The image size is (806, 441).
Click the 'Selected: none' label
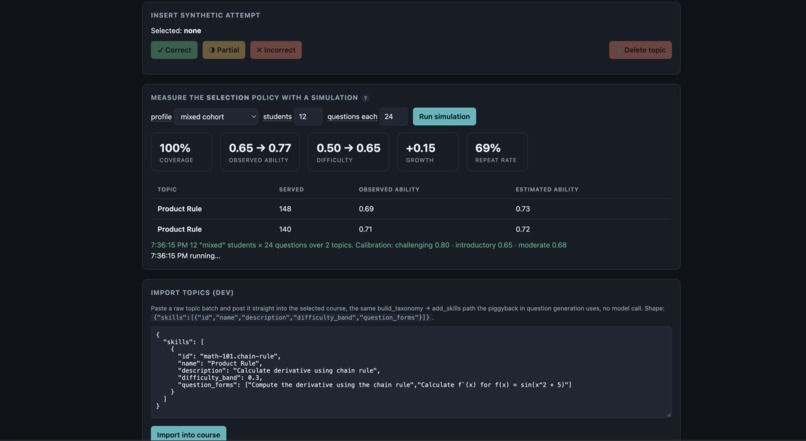pyautogui.click(x=176, y=31)
